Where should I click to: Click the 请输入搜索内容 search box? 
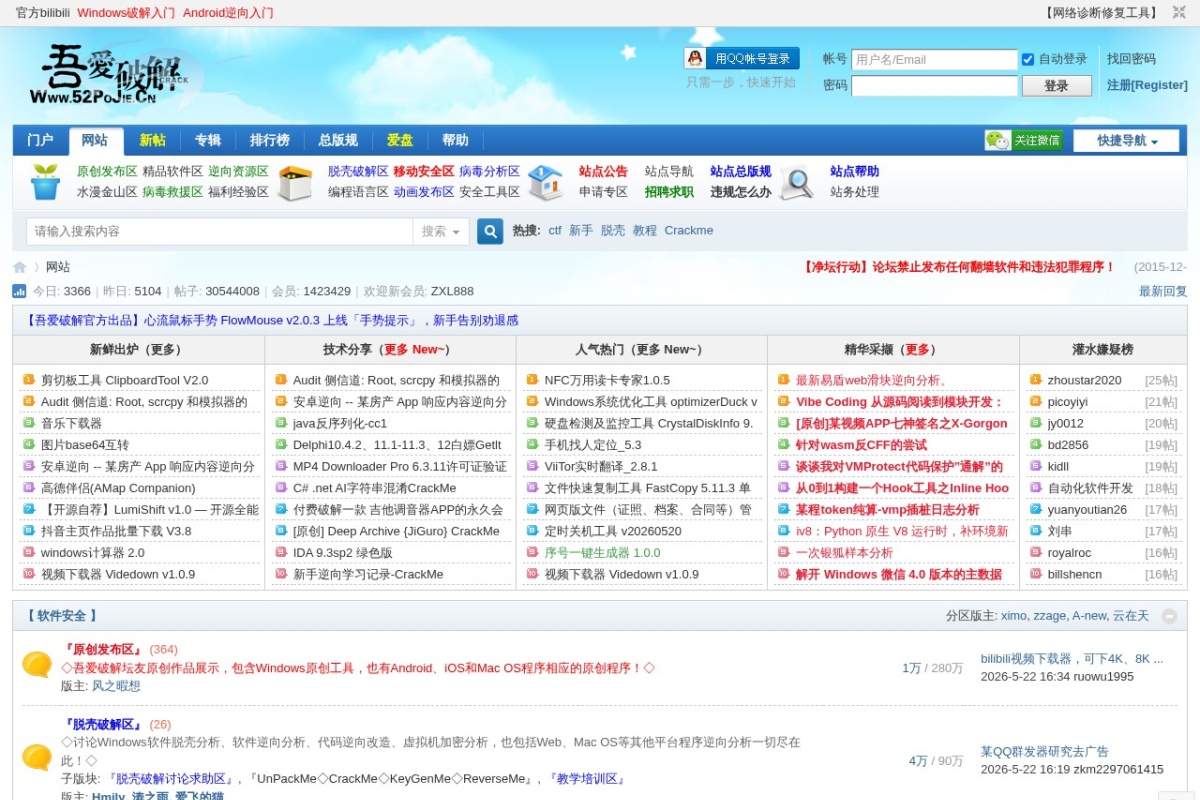coord(220,231)
